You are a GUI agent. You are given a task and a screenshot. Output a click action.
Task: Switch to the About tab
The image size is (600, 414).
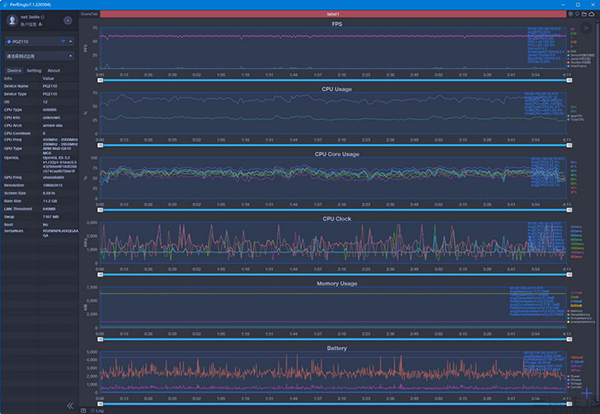[54, 71]
